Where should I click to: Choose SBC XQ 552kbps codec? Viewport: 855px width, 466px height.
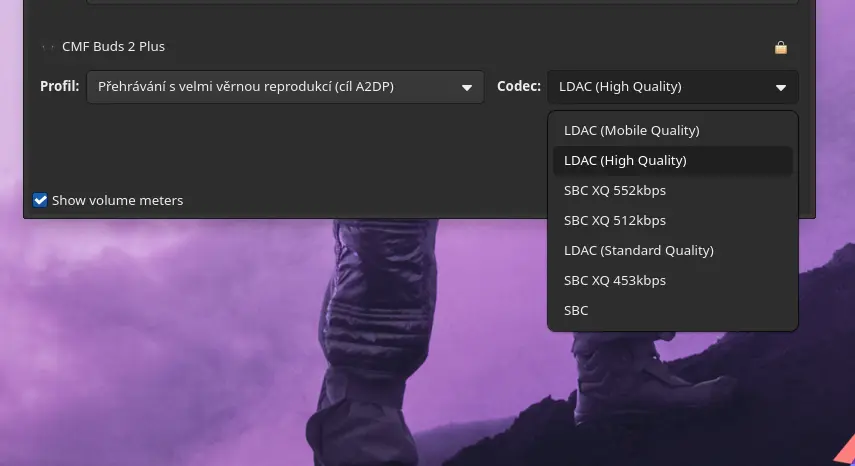[x=673, y=191]
